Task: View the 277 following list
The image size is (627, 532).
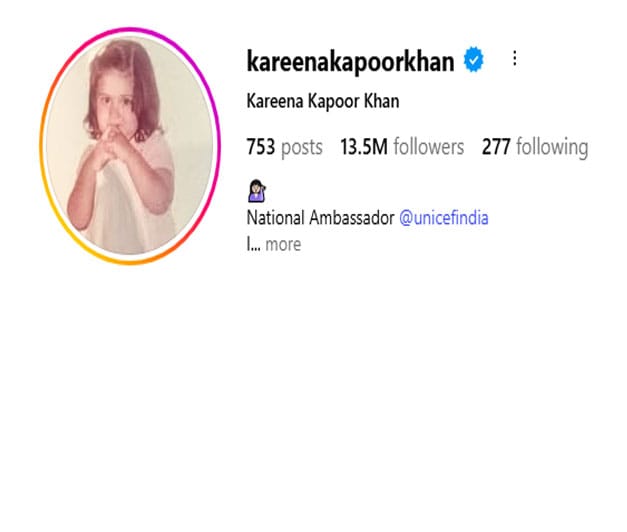Action: click(535, 146)
